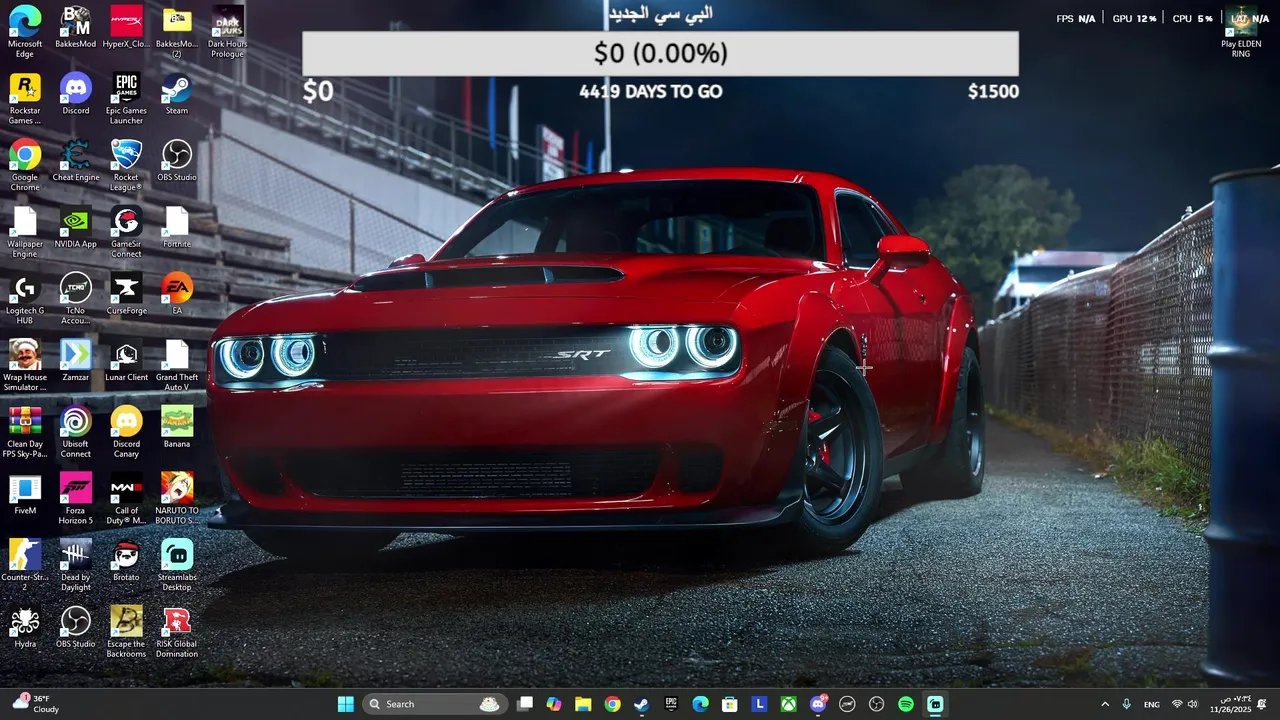The image size is (1280, 720).
Task: Launch Naruto to Boruto desktop icon
Action: [177, 498]
